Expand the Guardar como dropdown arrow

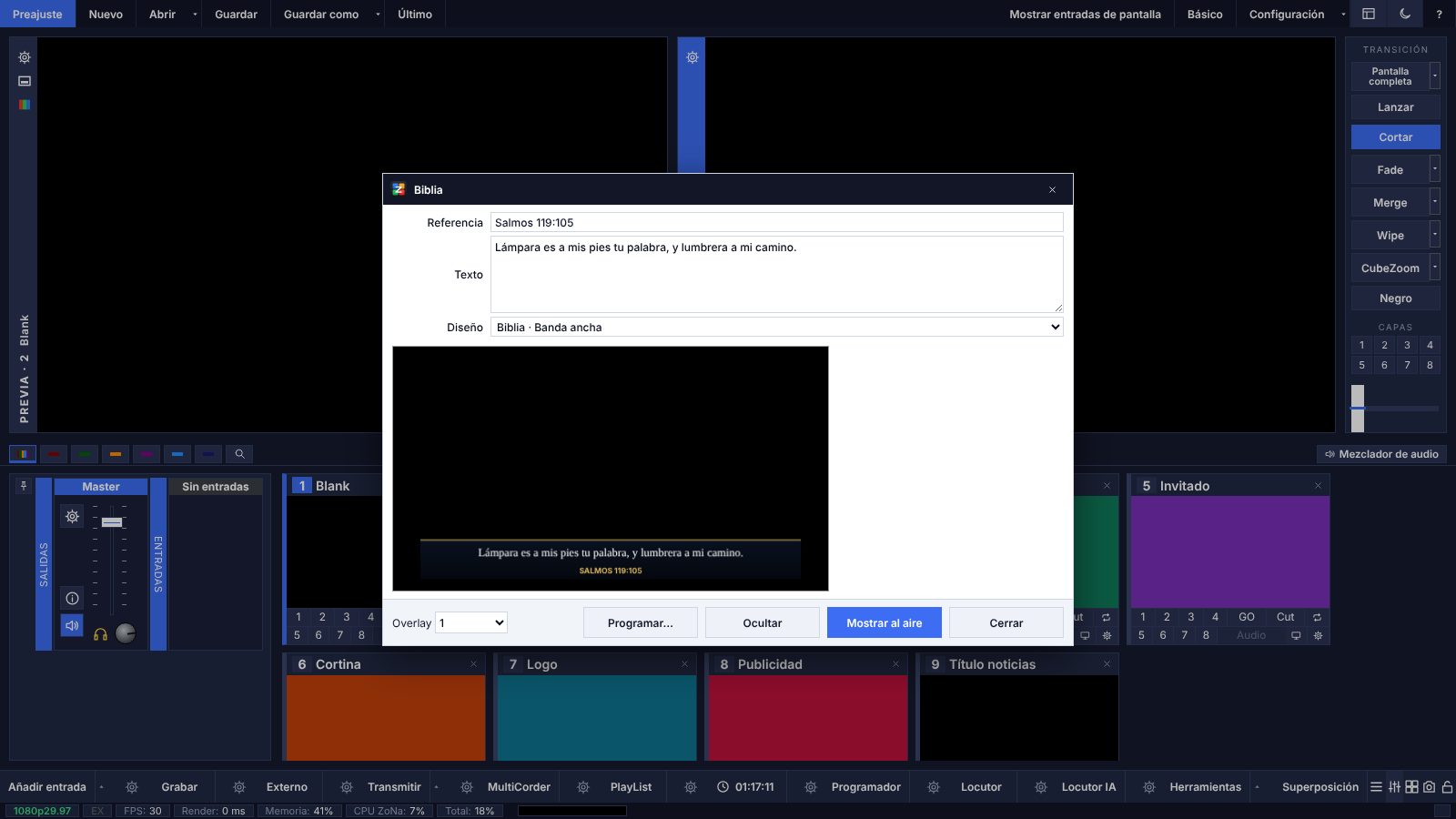click(x=378, y=14)
